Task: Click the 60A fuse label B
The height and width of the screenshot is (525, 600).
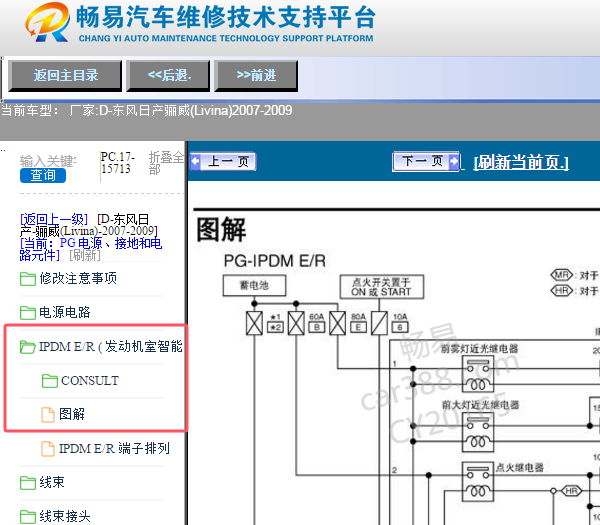Action: coord(316,323)
